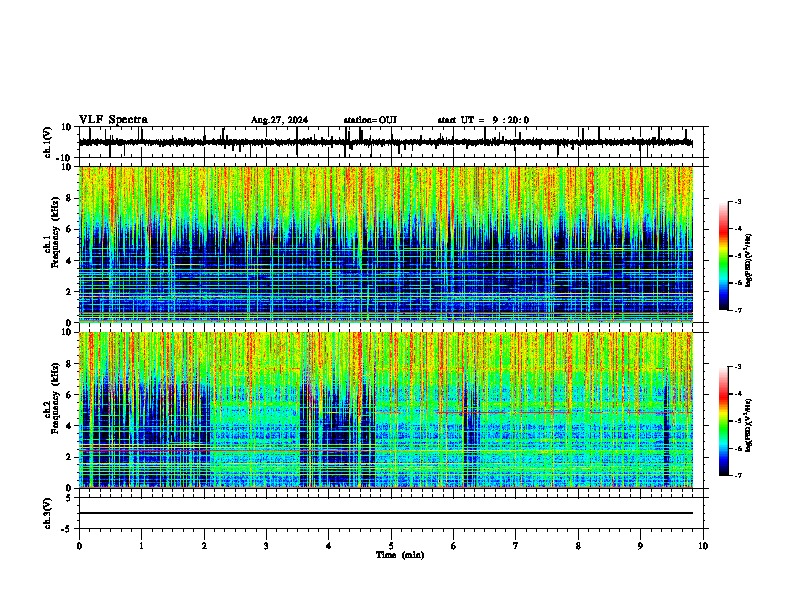This screenshot has height=612, width=792.
Task: Click the "Time (min)" axis label
Action: [x=400, y=555]
